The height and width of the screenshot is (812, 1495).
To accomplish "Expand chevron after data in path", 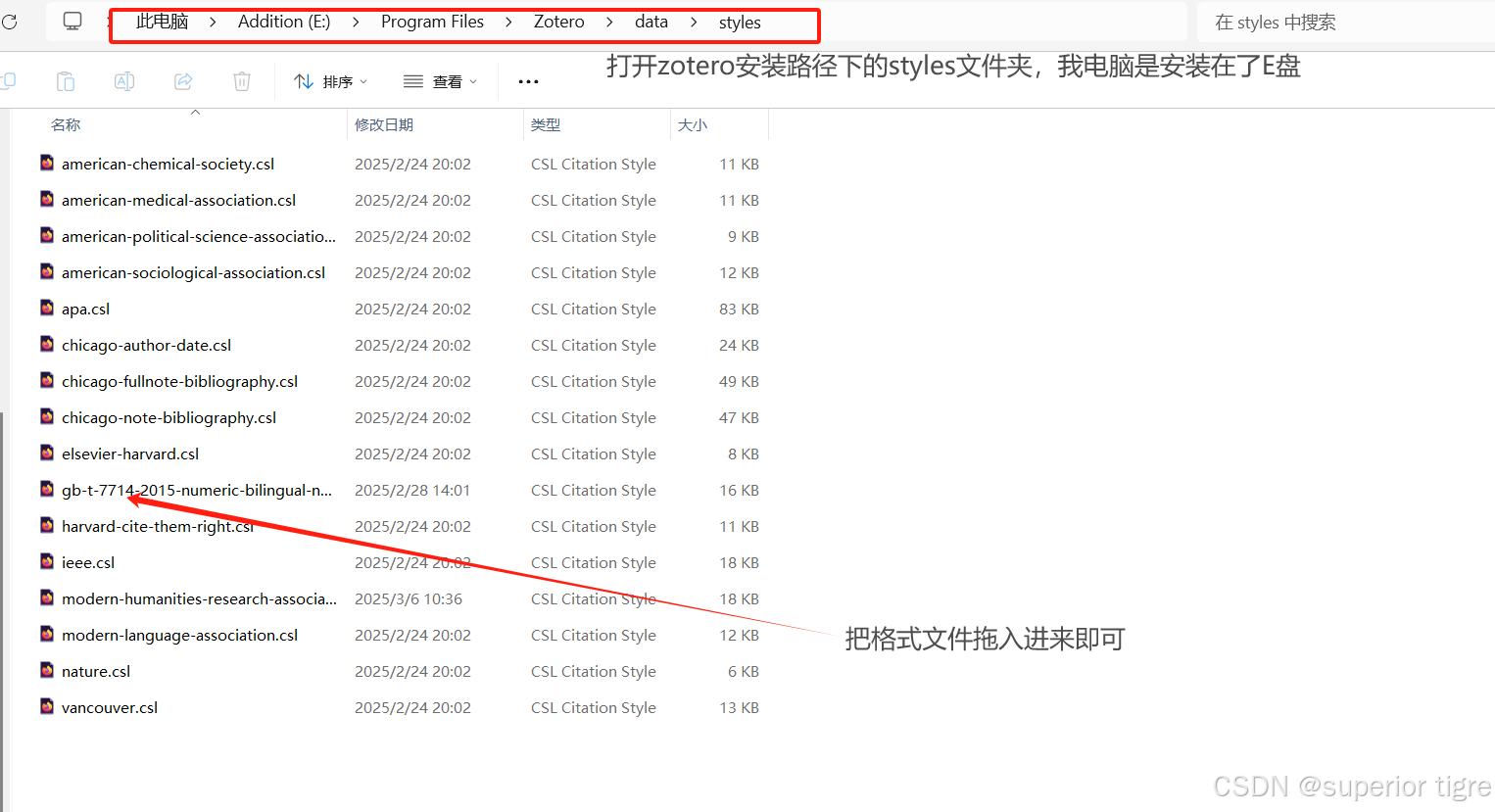I will 694,22.
